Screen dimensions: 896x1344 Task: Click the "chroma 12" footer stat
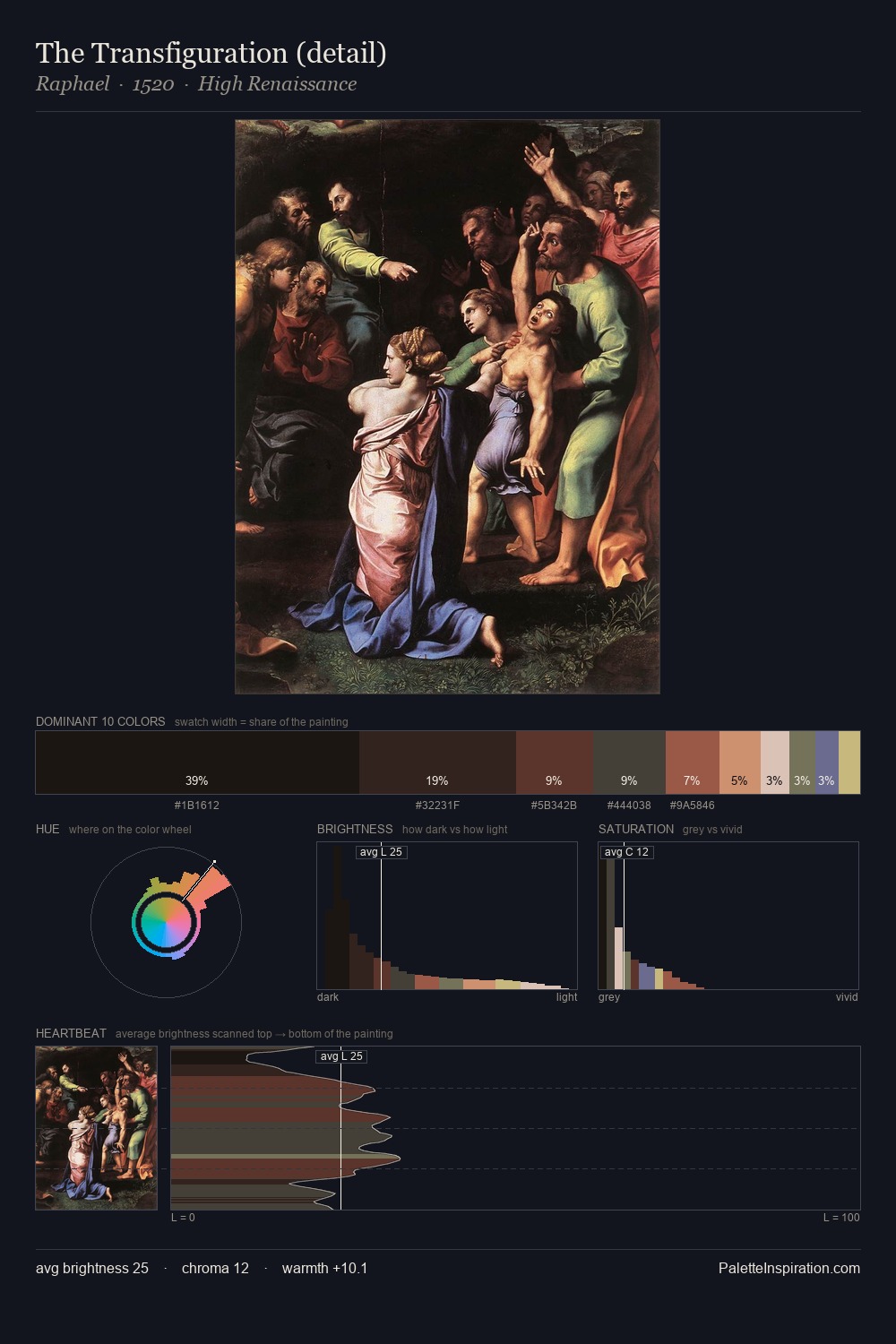[215, 1268]
